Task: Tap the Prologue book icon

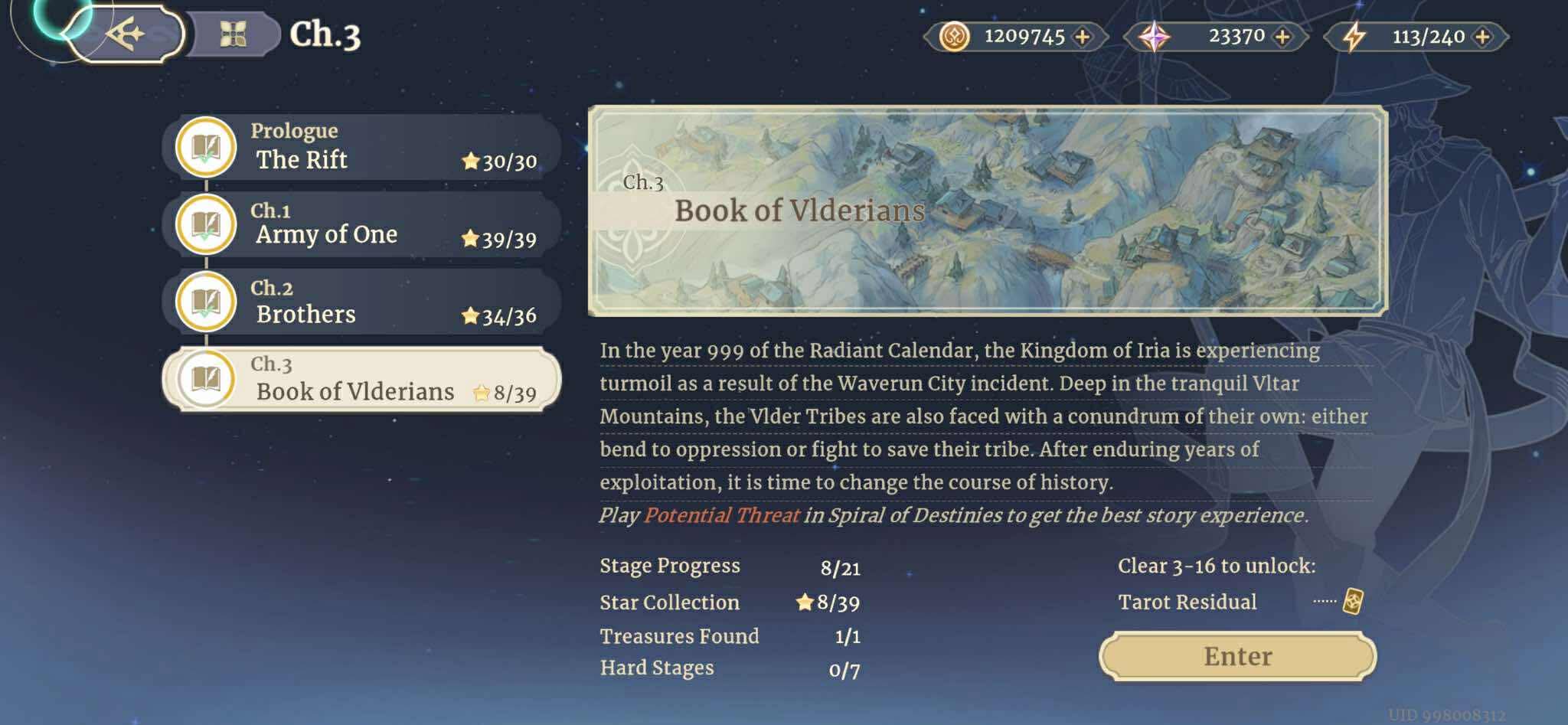Action: click(205, 147)
